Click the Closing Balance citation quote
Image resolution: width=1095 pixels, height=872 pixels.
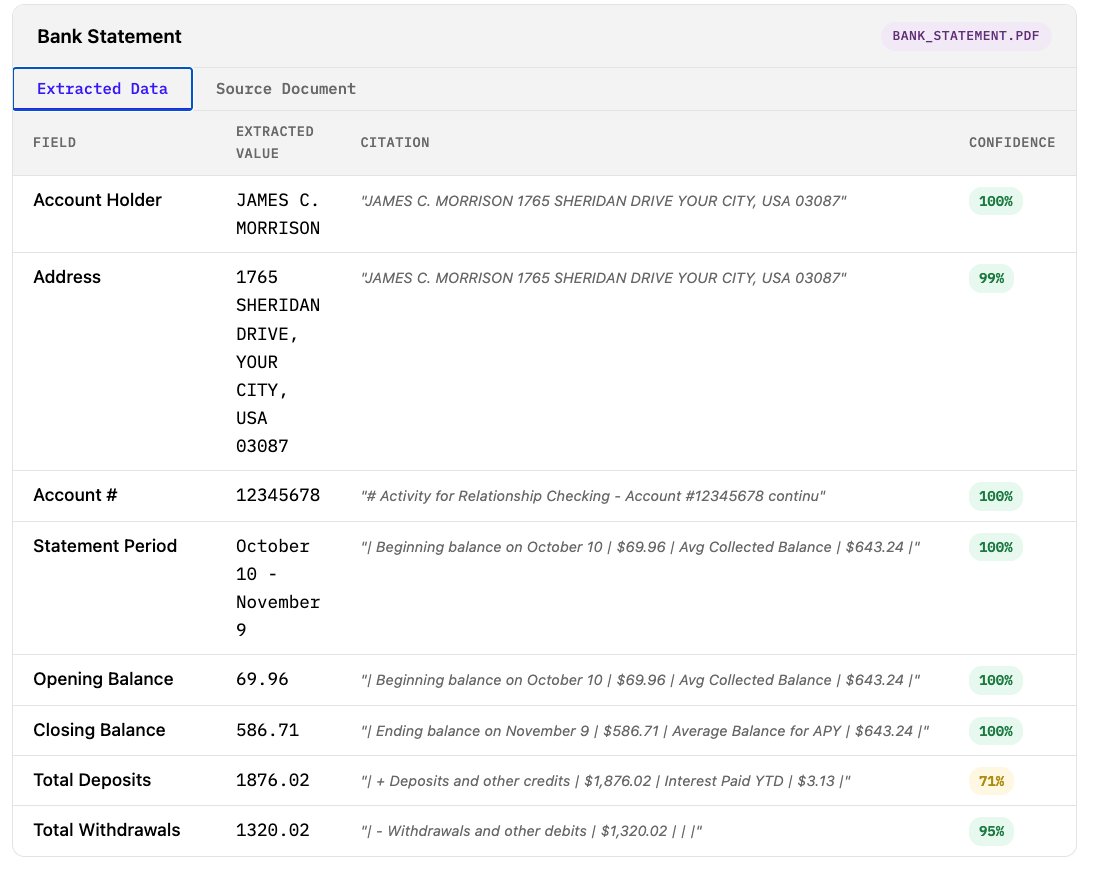click(x=644, y=731)
